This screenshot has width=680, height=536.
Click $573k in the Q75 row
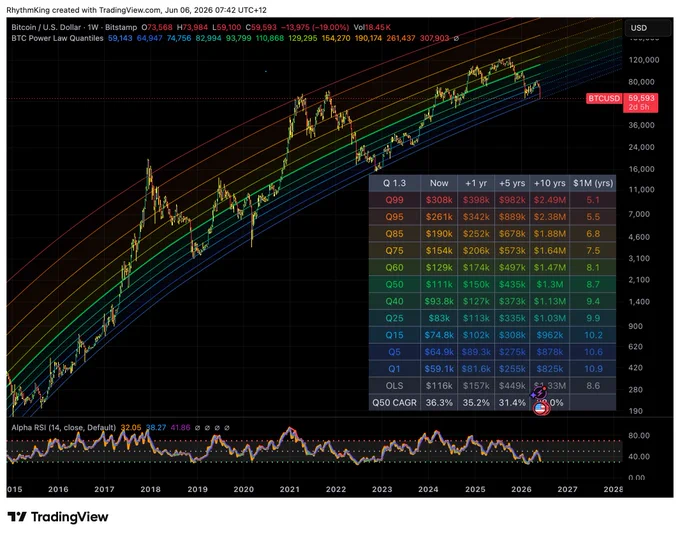point(512,251)
